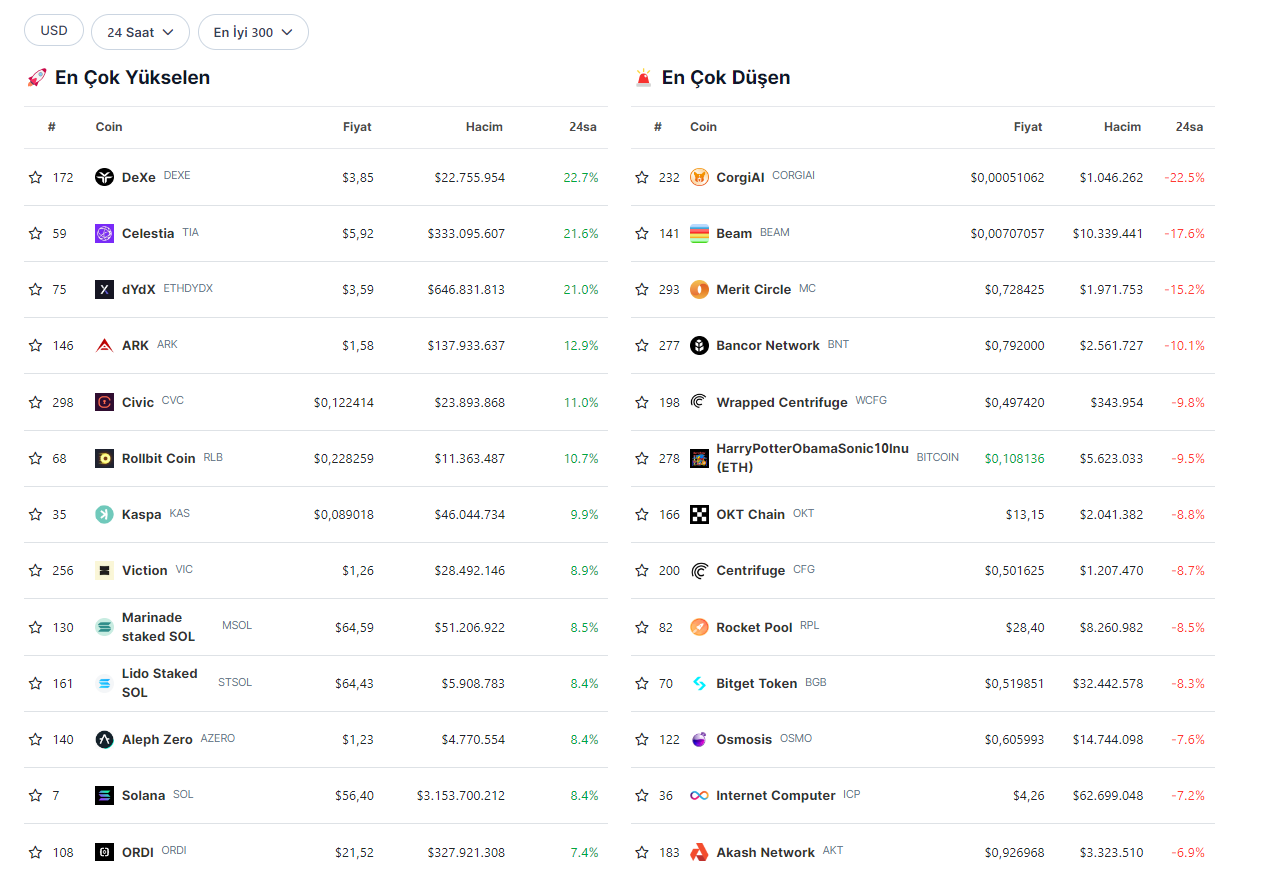Select the USD currency button

click(54, 31)
